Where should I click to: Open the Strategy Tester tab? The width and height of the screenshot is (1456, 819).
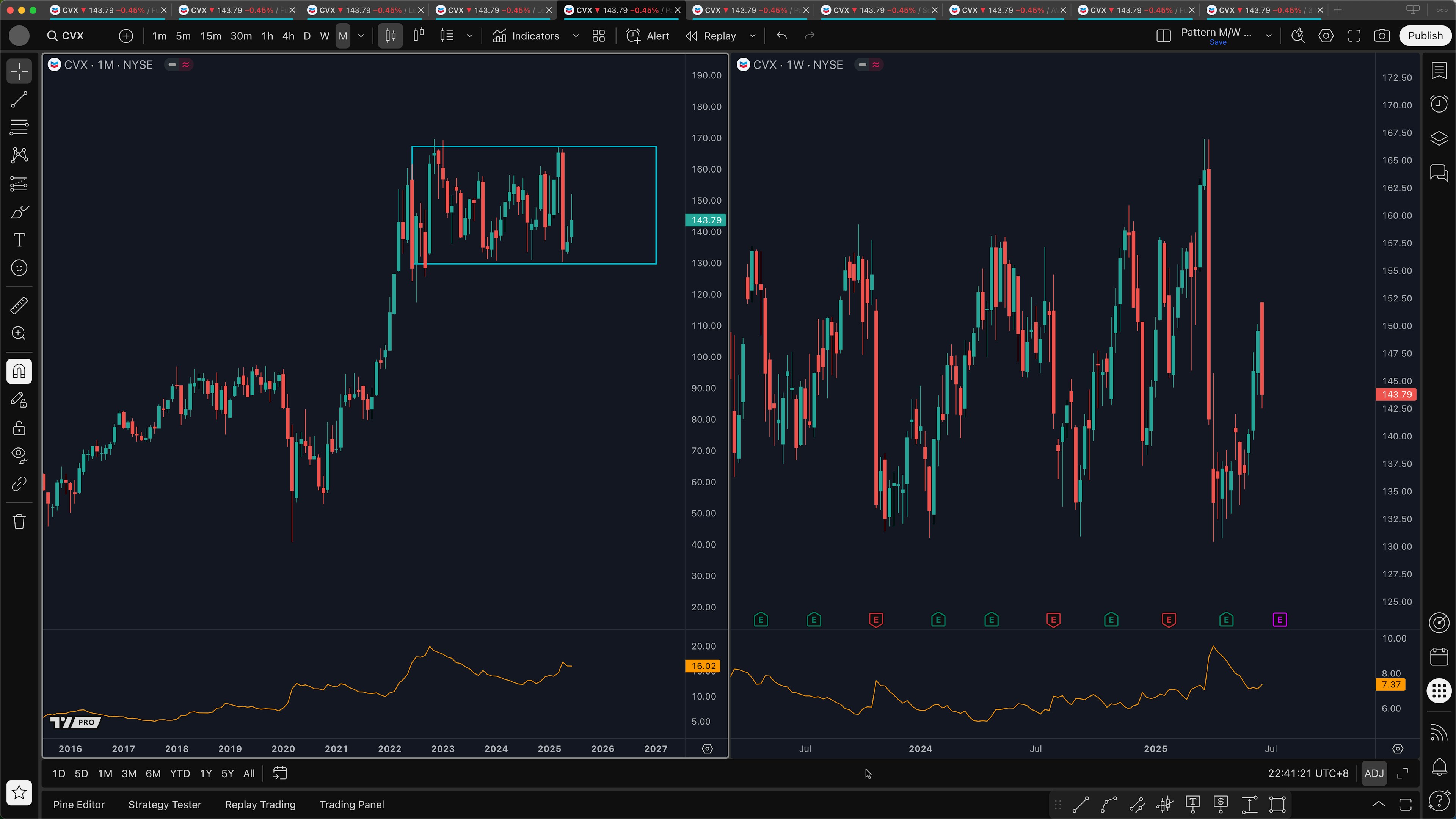tap(165, 804)
